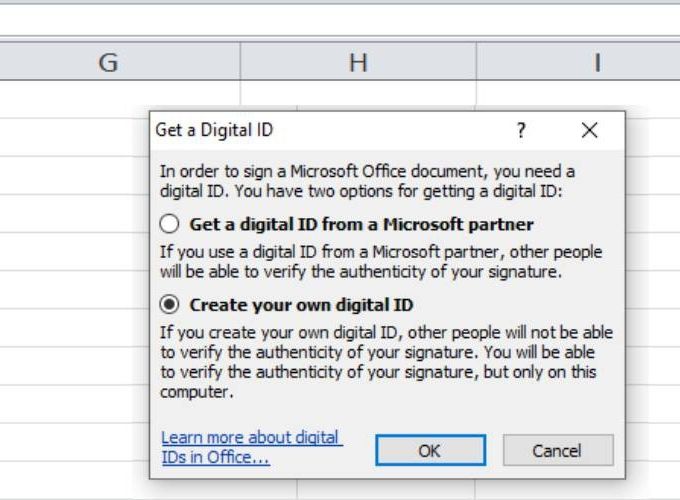Dismiss the dialog using Cancel
Viewport: 680px width, 500px height.
coord(558,451)
